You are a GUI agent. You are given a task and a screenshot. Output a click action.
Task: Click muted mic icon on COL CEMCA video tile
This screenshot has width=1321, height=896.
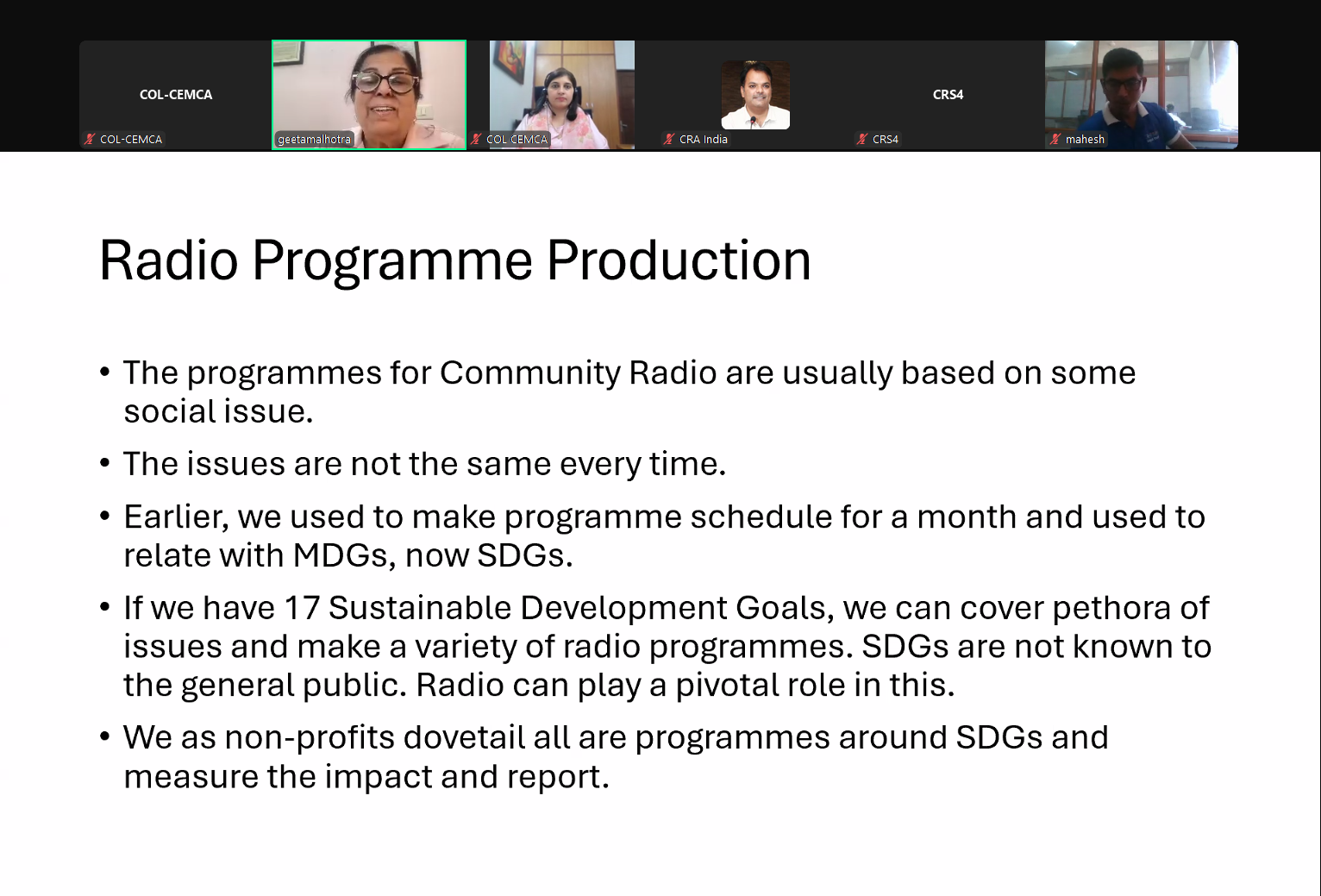(476, 139)
